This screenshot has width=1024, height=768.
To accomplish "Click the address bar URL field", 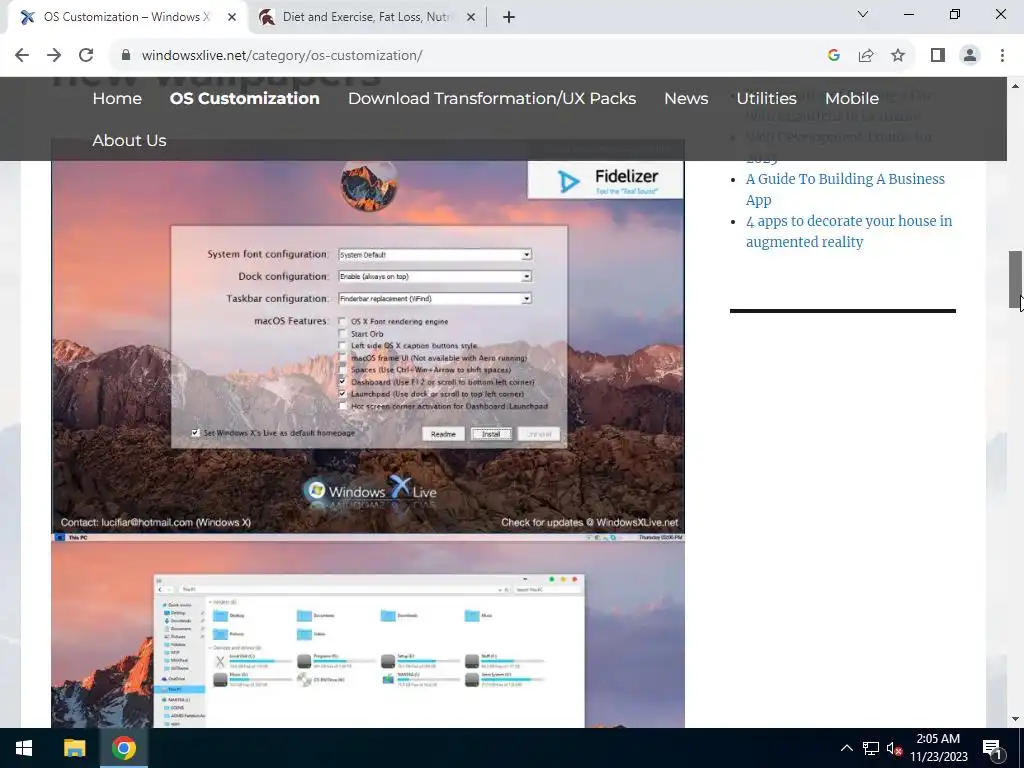I will pyautogui.click(x=470, y=56).
